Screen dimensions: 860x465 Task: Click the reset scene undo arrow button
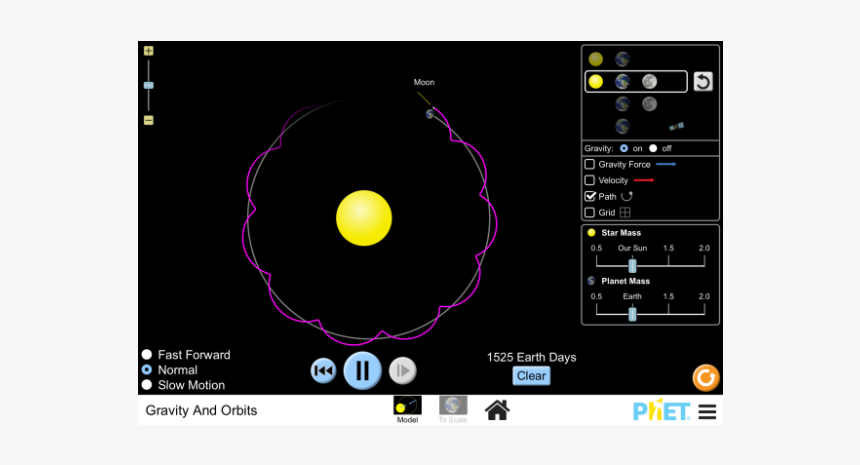coord(703,82)
